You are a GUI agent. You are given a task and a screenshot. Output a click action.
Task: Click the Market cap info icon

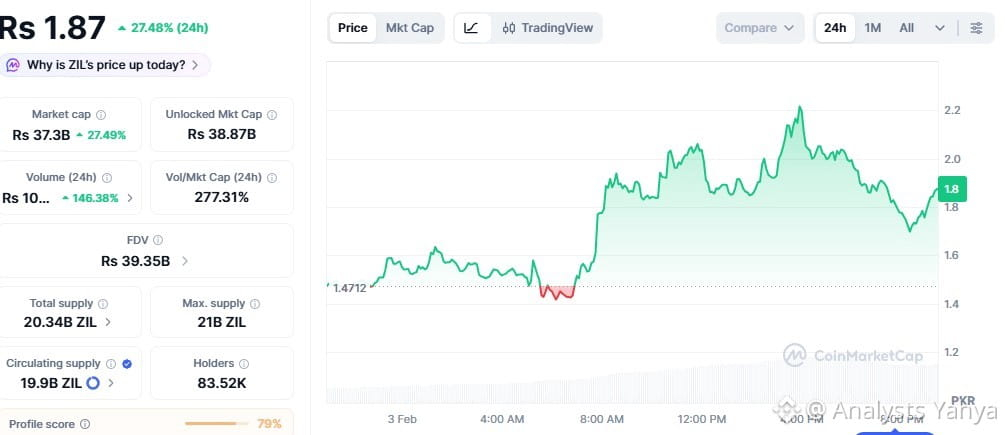(x=101, y=115)
